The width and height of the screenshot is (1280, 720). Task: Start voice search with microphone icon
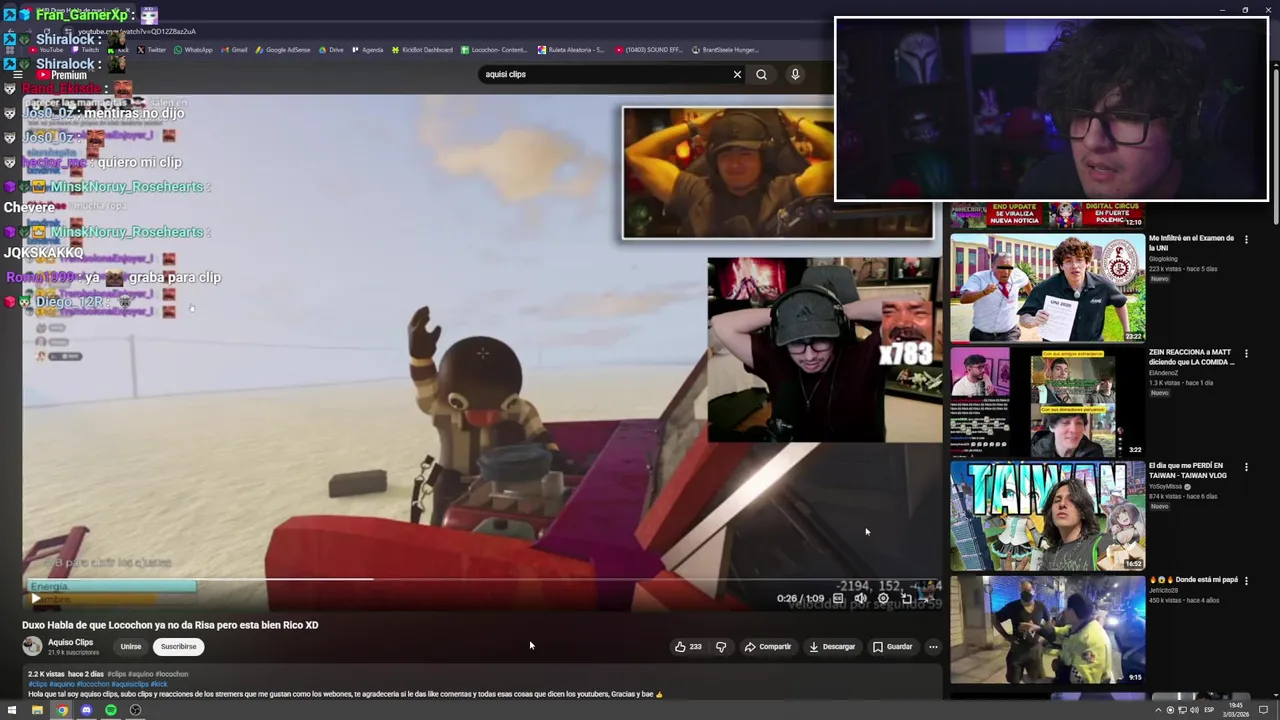click(x=795, y=74)
